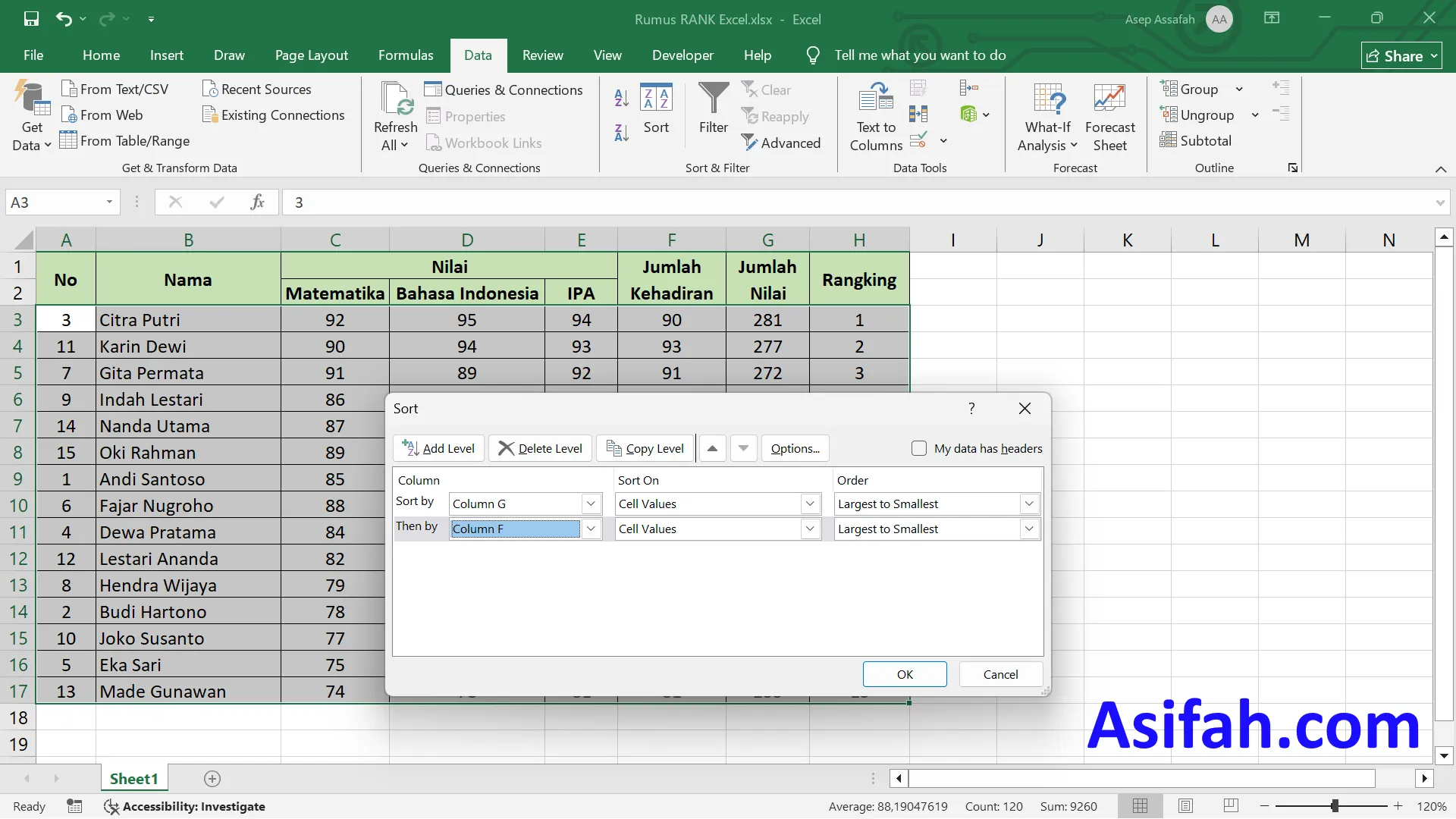Click the zoom slider handle
Screen dimensions: 1456x819
pyautogui.click(x=1335, y=806)
